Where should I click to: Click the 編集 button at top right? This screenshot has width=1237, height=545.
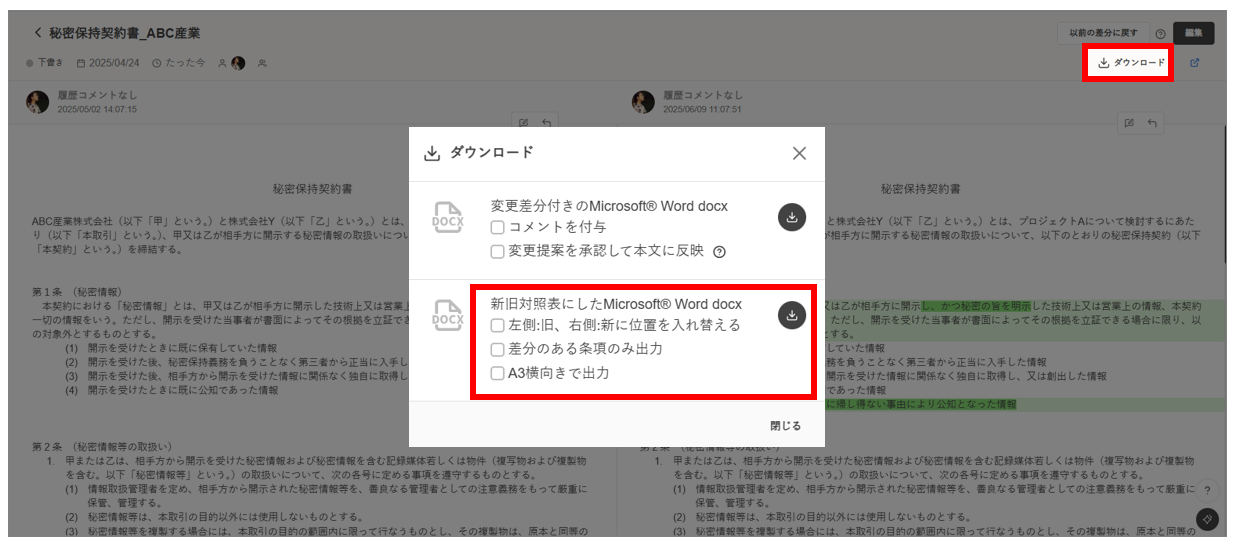point(1193,33)
